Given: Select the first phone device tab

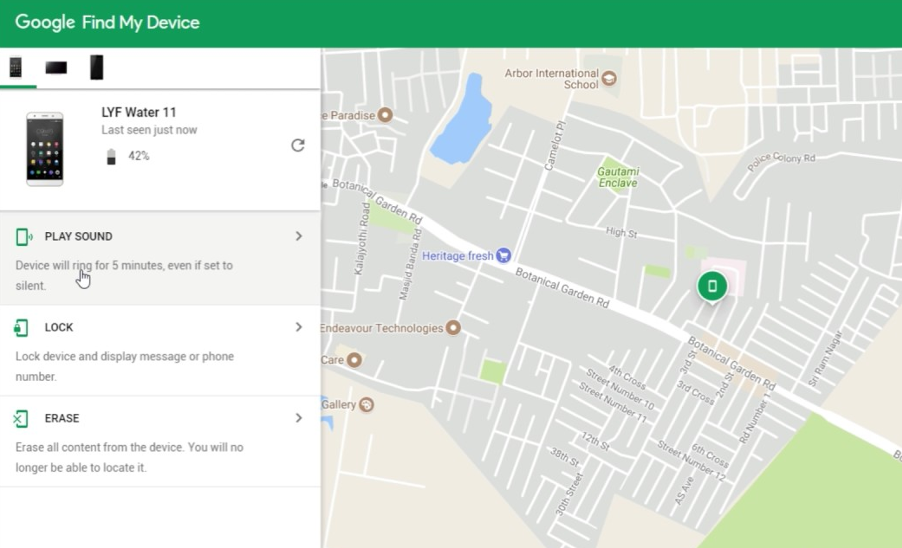Looking at the screenshot, I should (16, 67).
